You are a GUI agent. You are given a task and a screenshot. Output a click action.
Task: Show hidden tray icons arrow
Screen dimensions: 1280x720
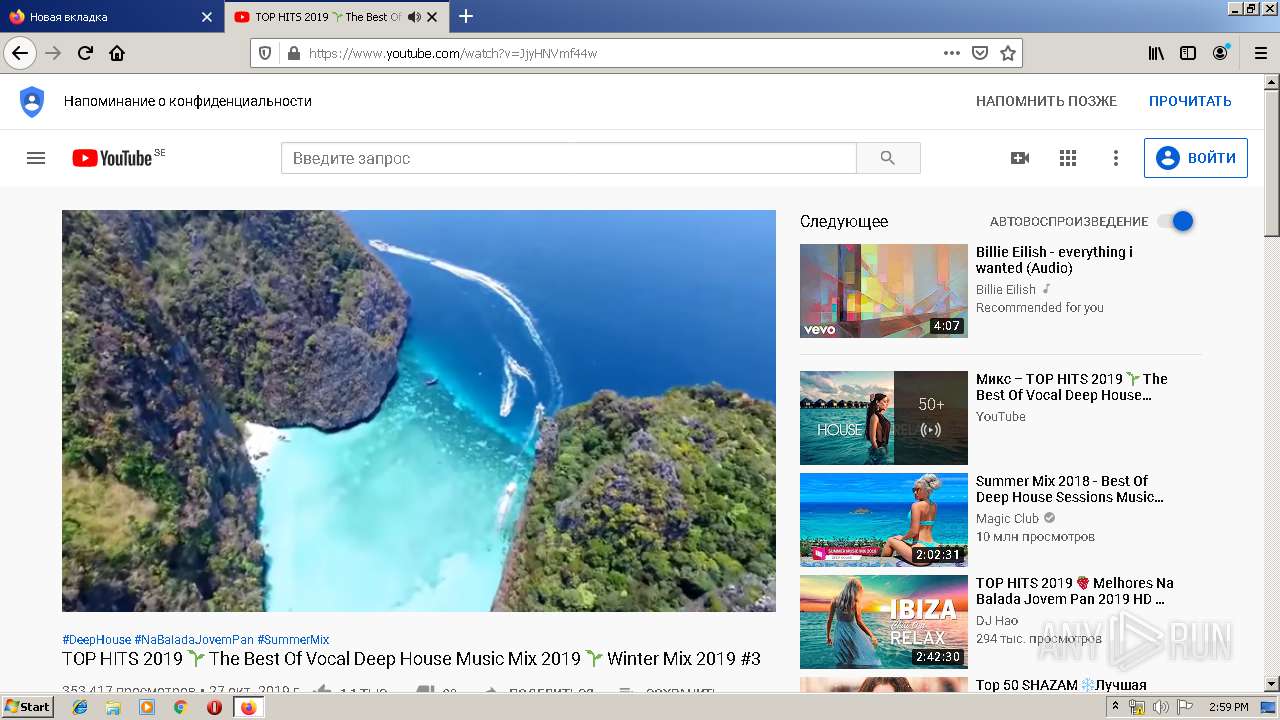[x=1115, y=707]
